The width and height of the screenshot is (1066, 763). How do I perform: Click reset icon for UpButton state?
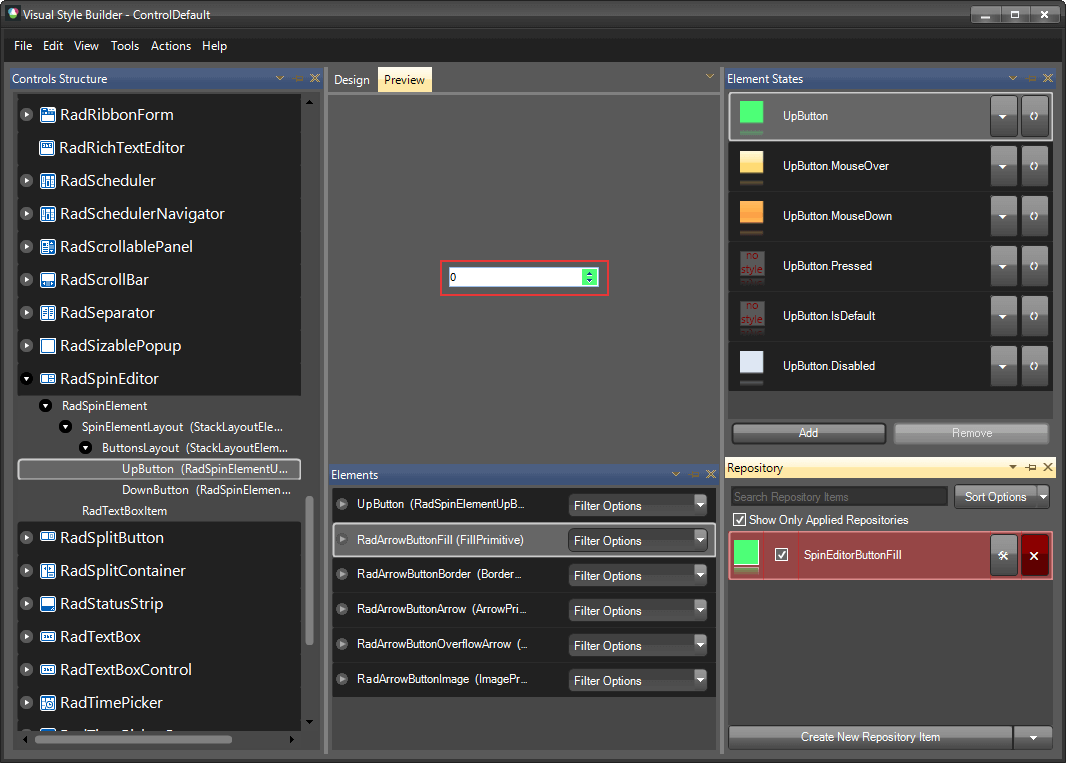coord(1034,116)
